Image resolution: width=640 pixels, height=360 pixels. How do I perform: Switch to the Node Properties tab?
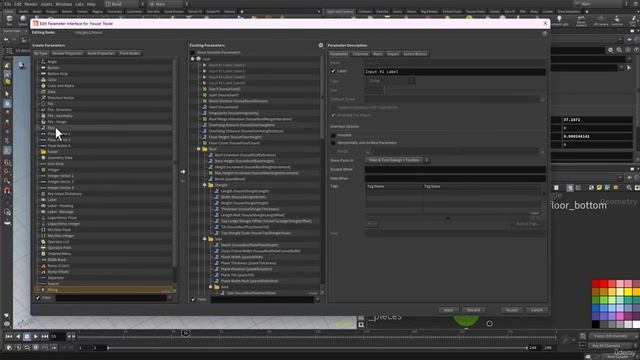pos(101,53)
